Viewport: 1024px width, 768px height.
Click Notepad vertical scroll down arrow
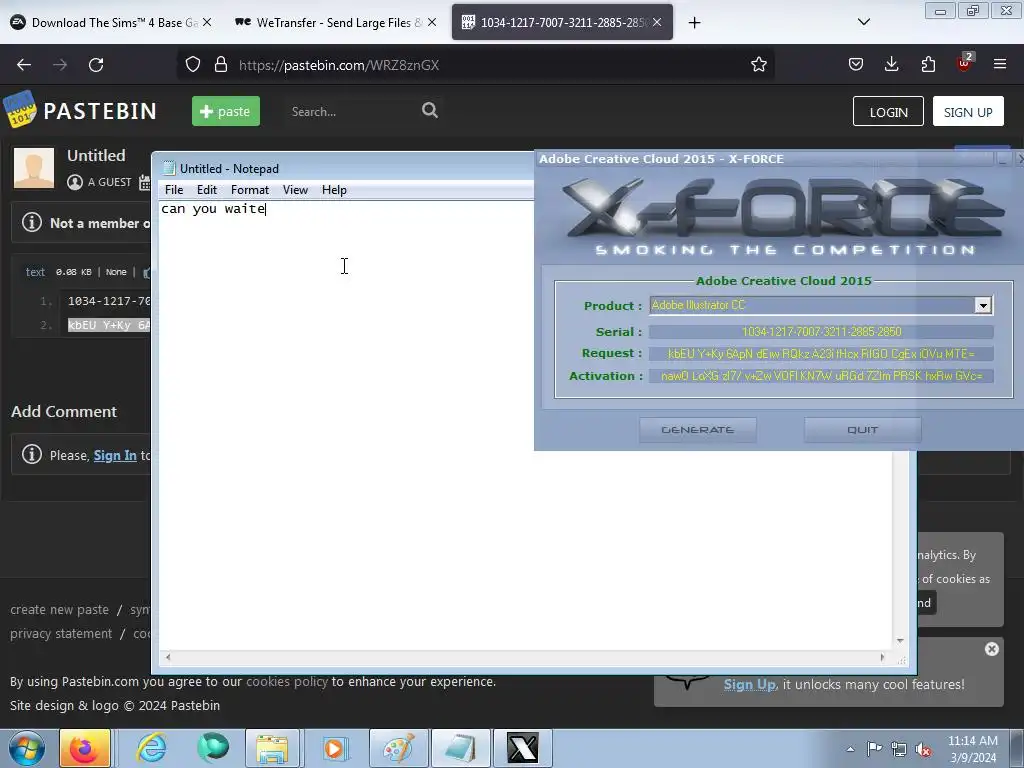tap(900, 641)
